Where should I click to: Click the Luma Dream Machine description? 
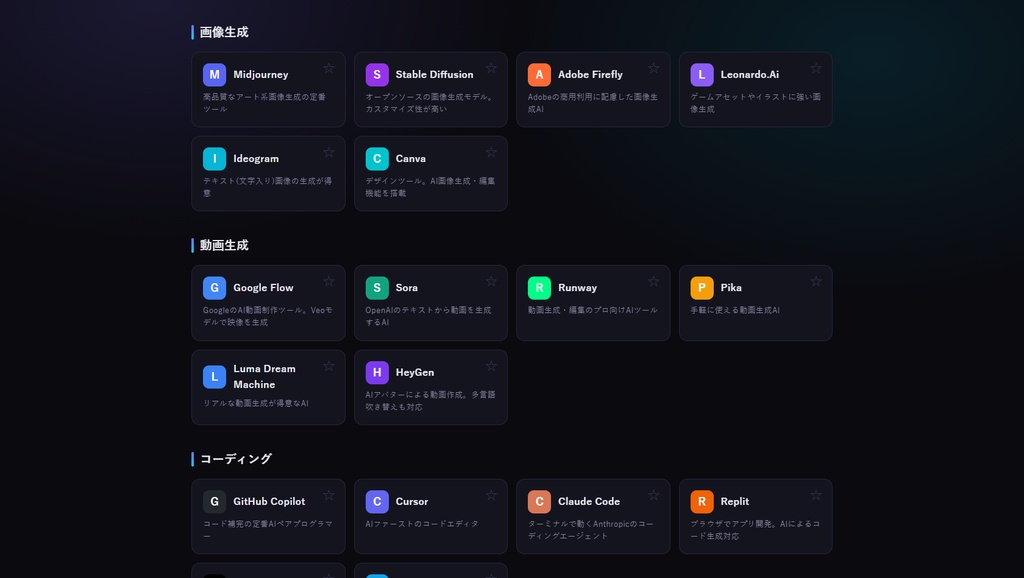255,404
